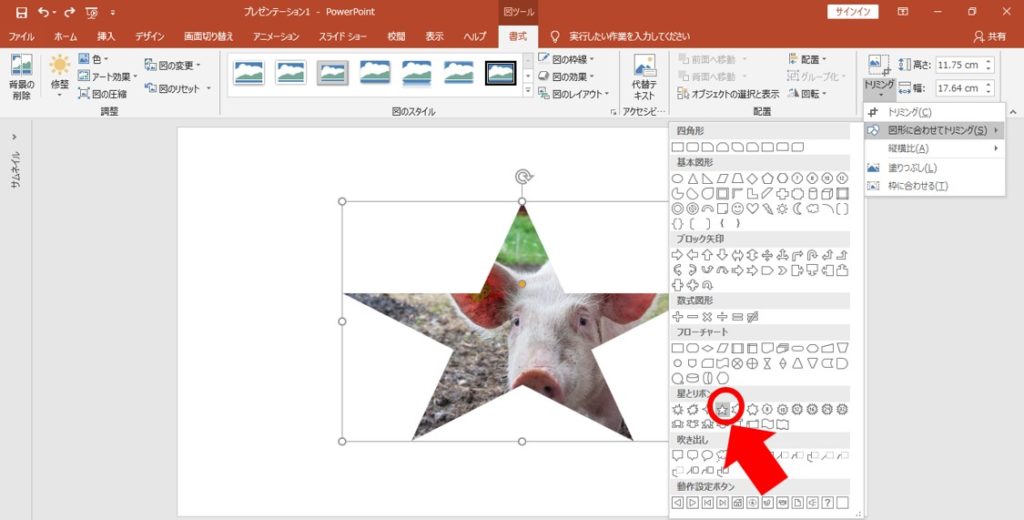Click the サインイン sign-in button

pos(853,12)
